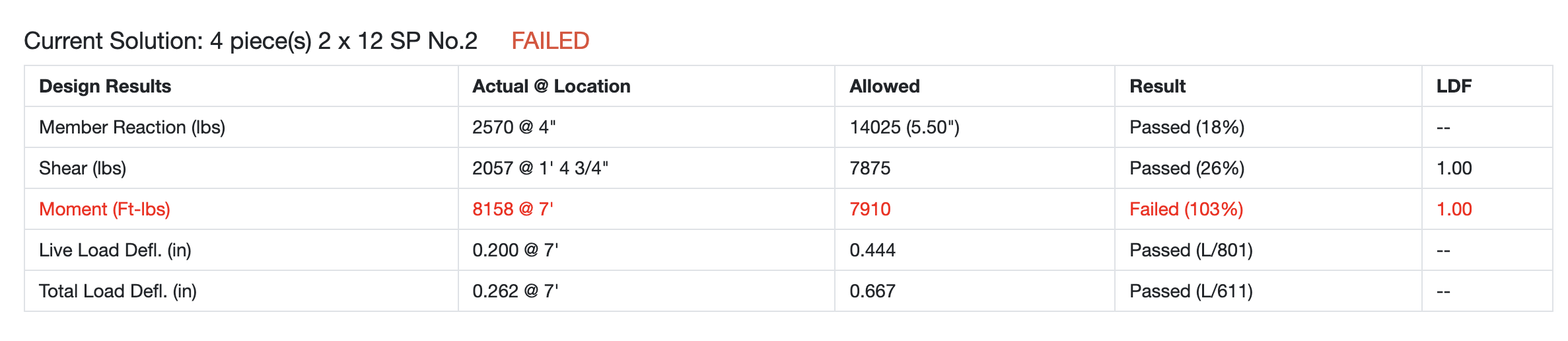
Task: Click the Passed (L/611) result cell
Action: 1191,291
